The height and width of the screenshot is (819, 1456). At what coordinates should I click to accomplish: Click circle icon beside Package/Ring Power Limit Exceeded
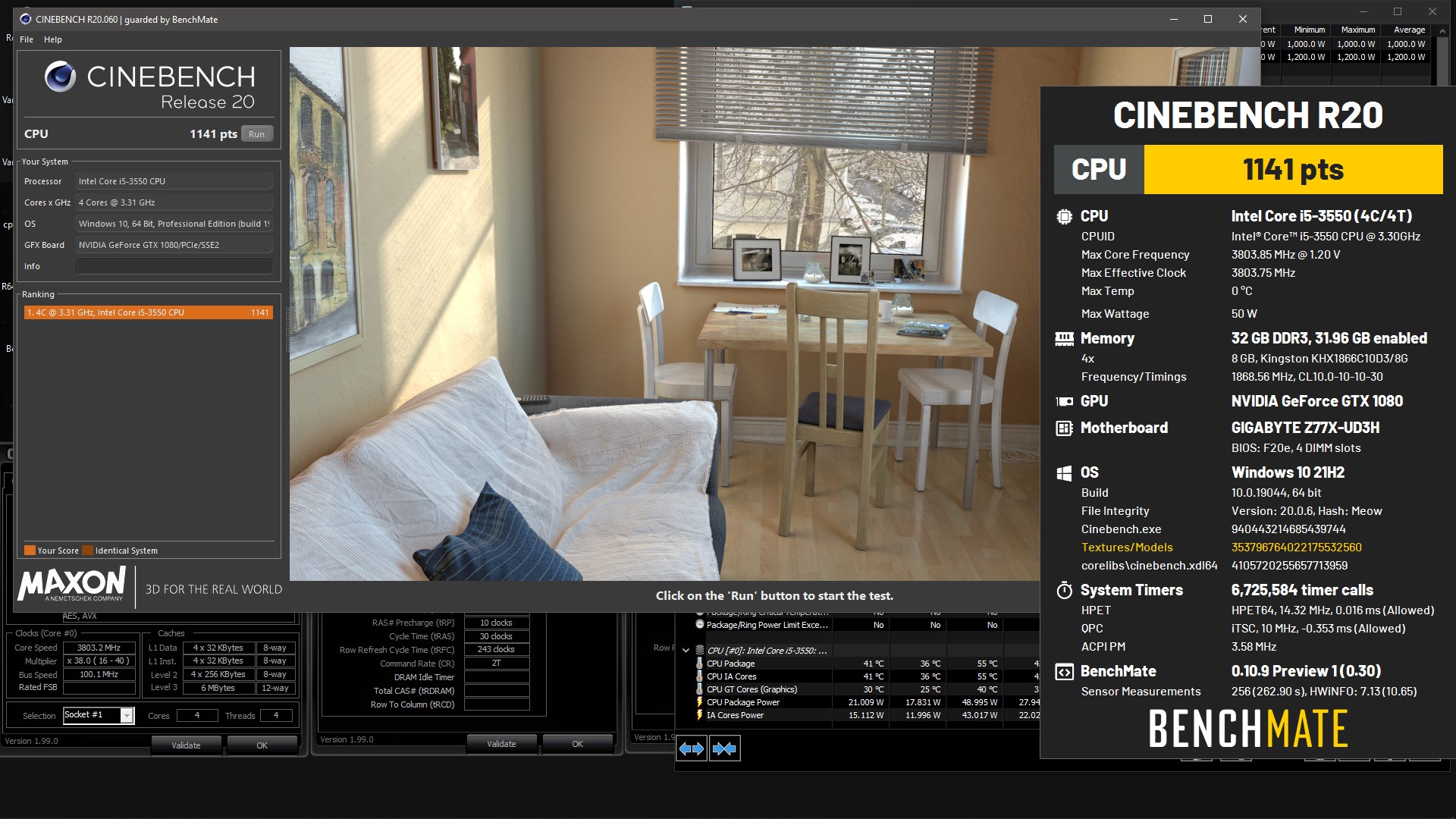tap(700, 625)
